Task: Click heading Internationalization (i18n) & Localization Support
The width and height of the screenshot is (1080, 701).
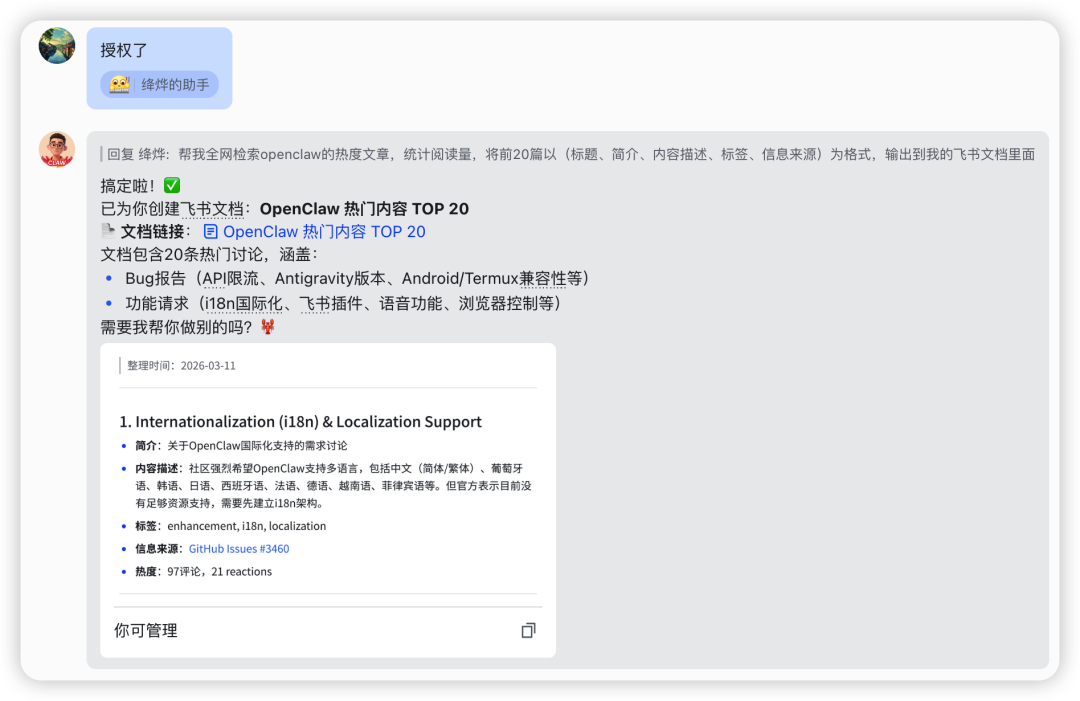Action: tap(300, 421)
